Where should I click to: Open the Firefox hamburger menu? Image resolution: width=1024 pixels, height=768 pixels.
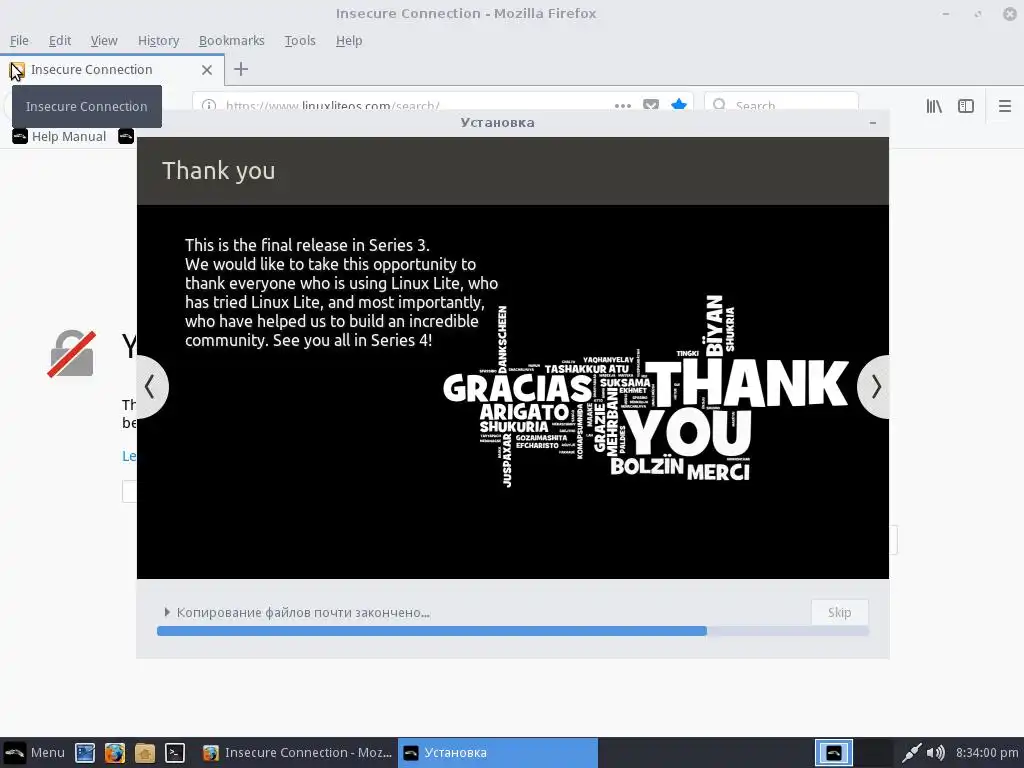(x=1005, y=106)
